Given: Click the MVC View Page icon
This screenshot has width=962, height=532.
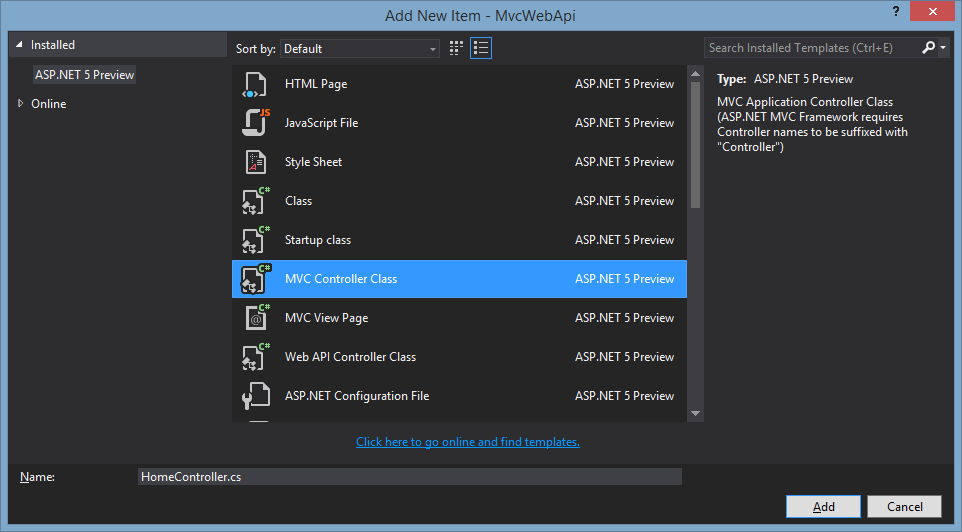Looking at the screenshot, I should (256, 318).
